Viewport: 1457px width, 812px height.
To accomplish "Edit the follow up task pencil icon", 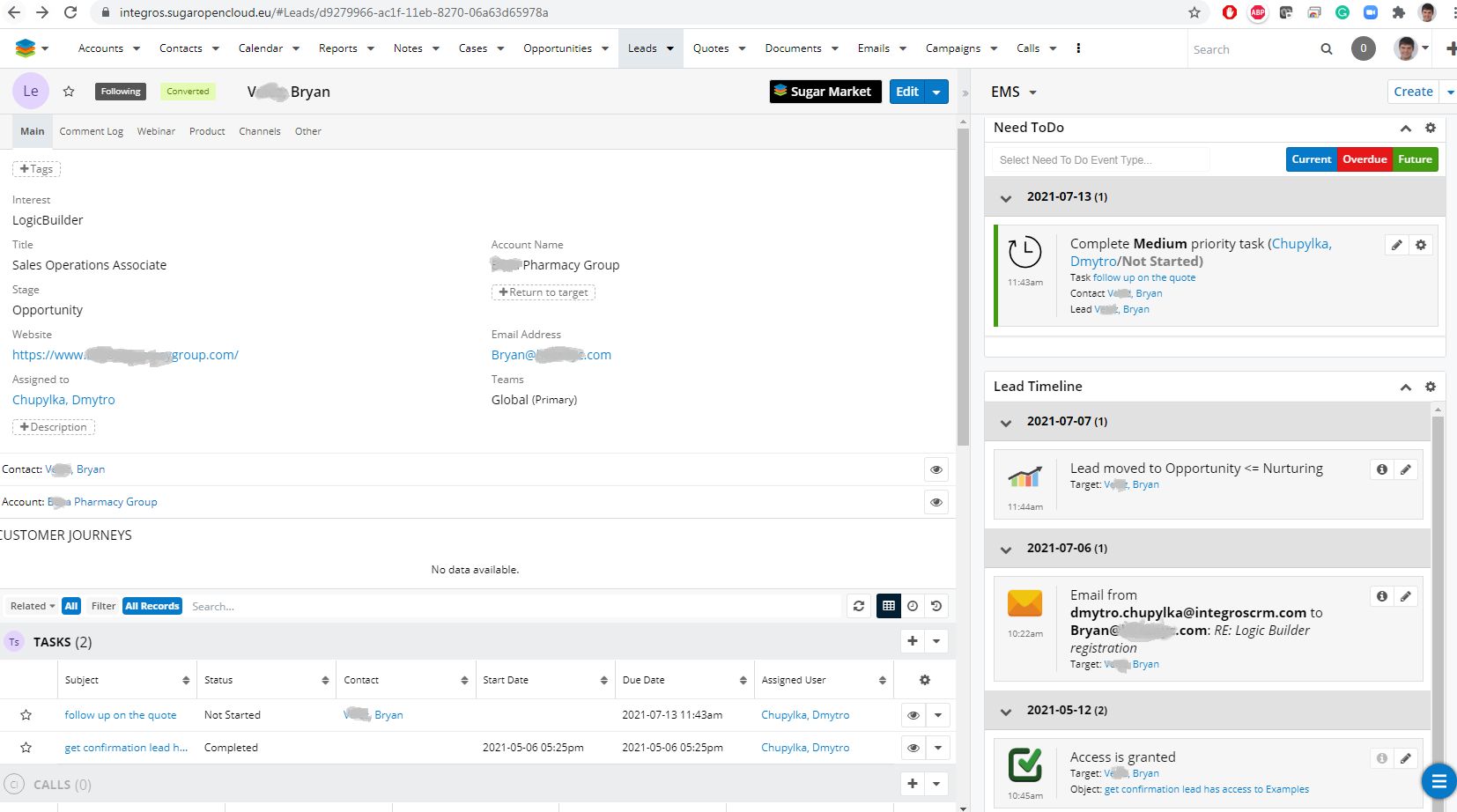I will click(x=1397, y=245).
